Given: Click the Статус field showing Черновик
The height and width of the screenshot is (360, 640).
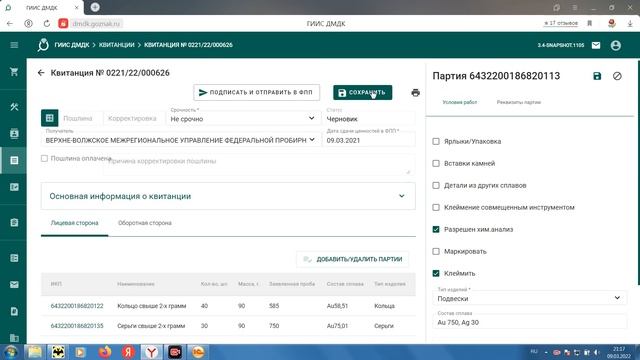Looking at the screenshot, I should (369, 118).
